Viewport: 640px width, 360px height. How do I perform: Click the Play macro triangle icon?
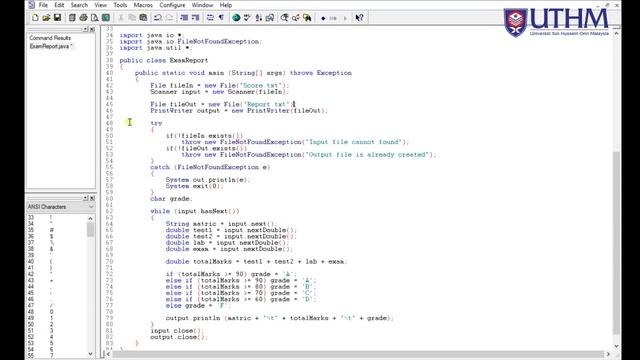pos(345,18)
